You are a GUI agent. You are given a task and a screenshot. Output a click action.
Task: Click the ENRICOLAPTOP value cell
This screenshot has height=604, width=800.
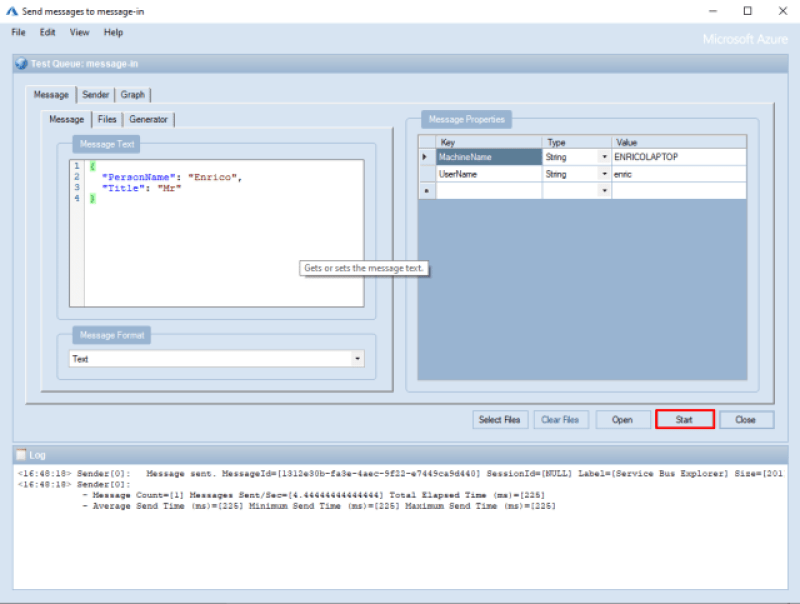(x=679, y=157)
